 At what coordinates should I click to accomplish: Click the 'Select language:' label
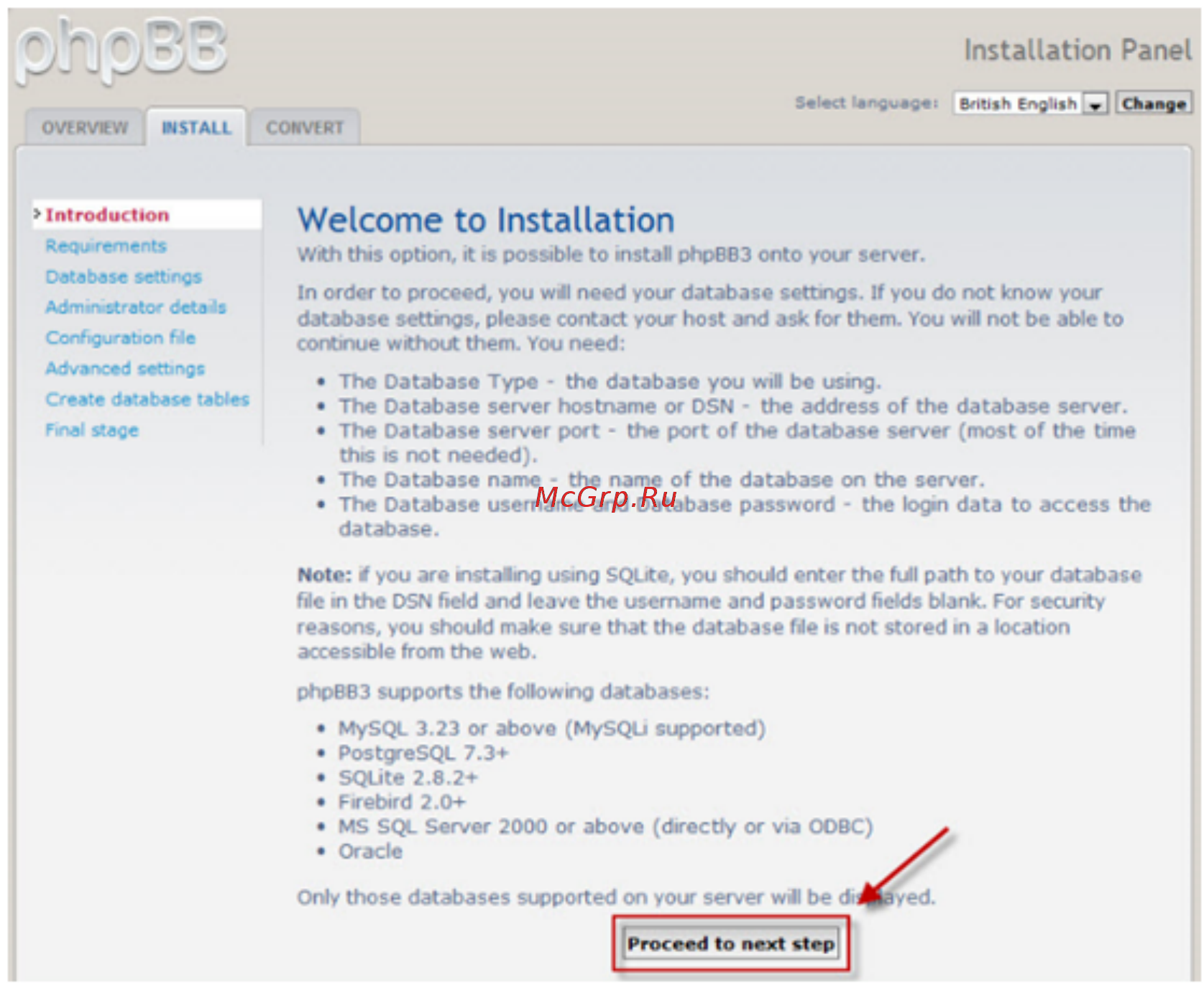(866, 103)
